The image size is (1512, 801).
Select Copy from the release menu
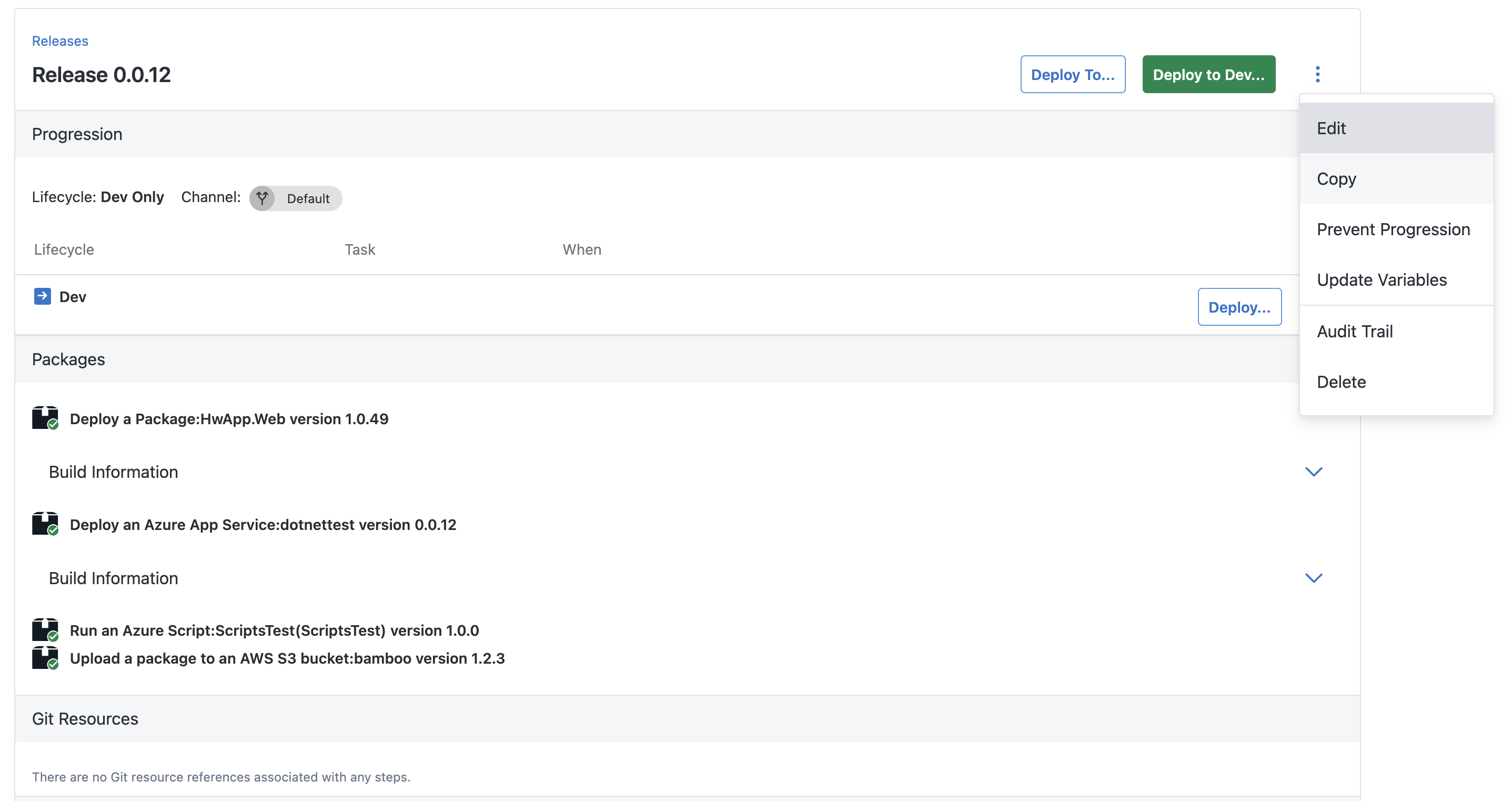coord(1336,178)
